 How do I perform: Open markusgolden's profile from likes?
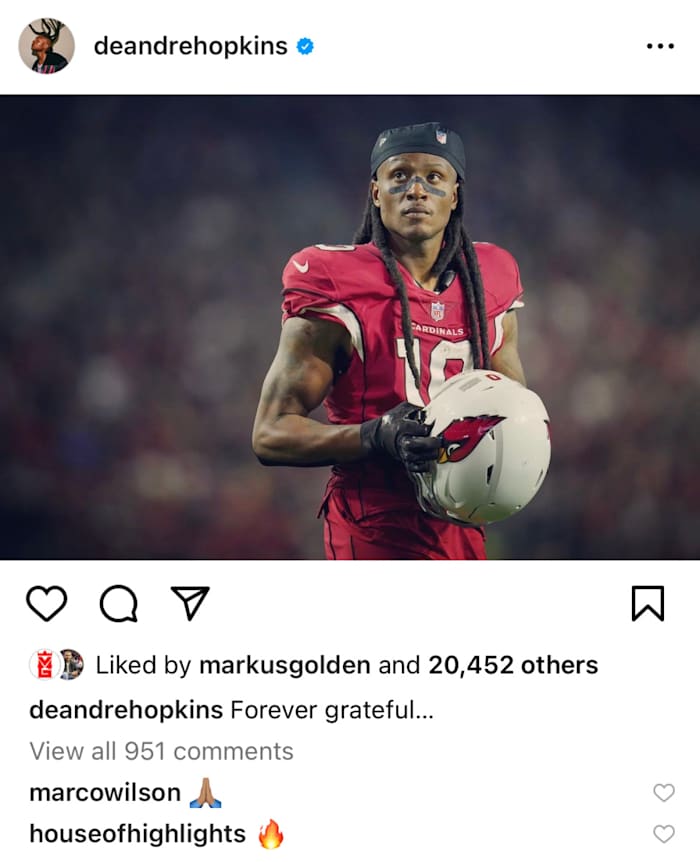pyautogui.click(x=284, y=665)
